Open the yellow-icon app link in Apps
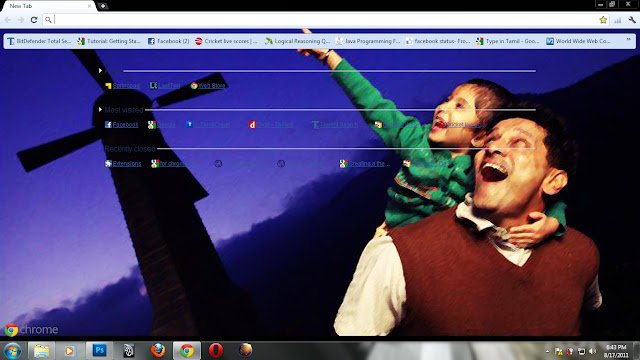 122,85
